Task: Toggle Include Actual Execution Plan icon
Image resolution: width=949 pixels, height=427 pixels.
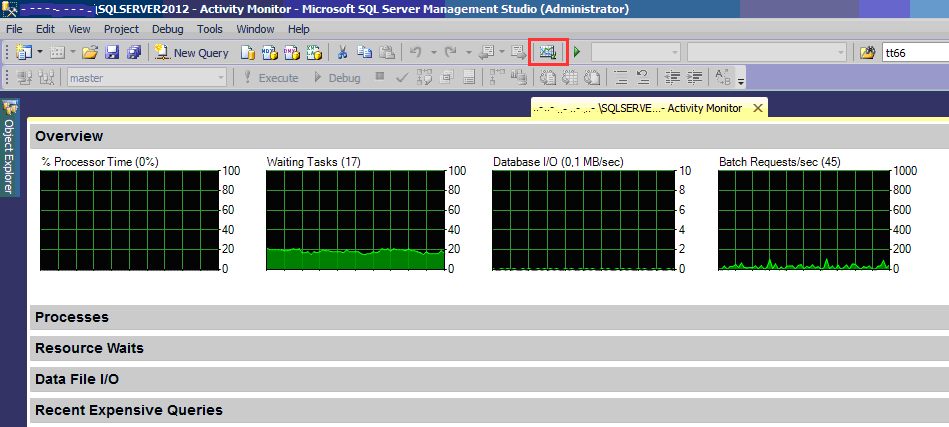Action: [497, 77]
